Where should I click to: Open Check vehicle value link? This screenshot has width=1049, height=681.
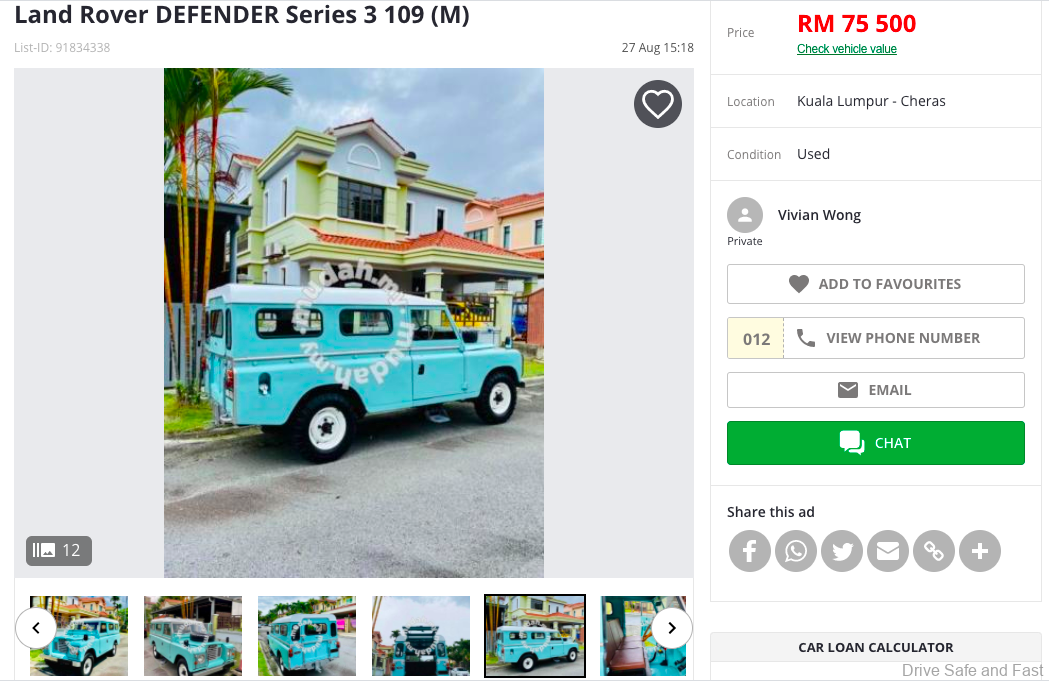coord(846,49)
